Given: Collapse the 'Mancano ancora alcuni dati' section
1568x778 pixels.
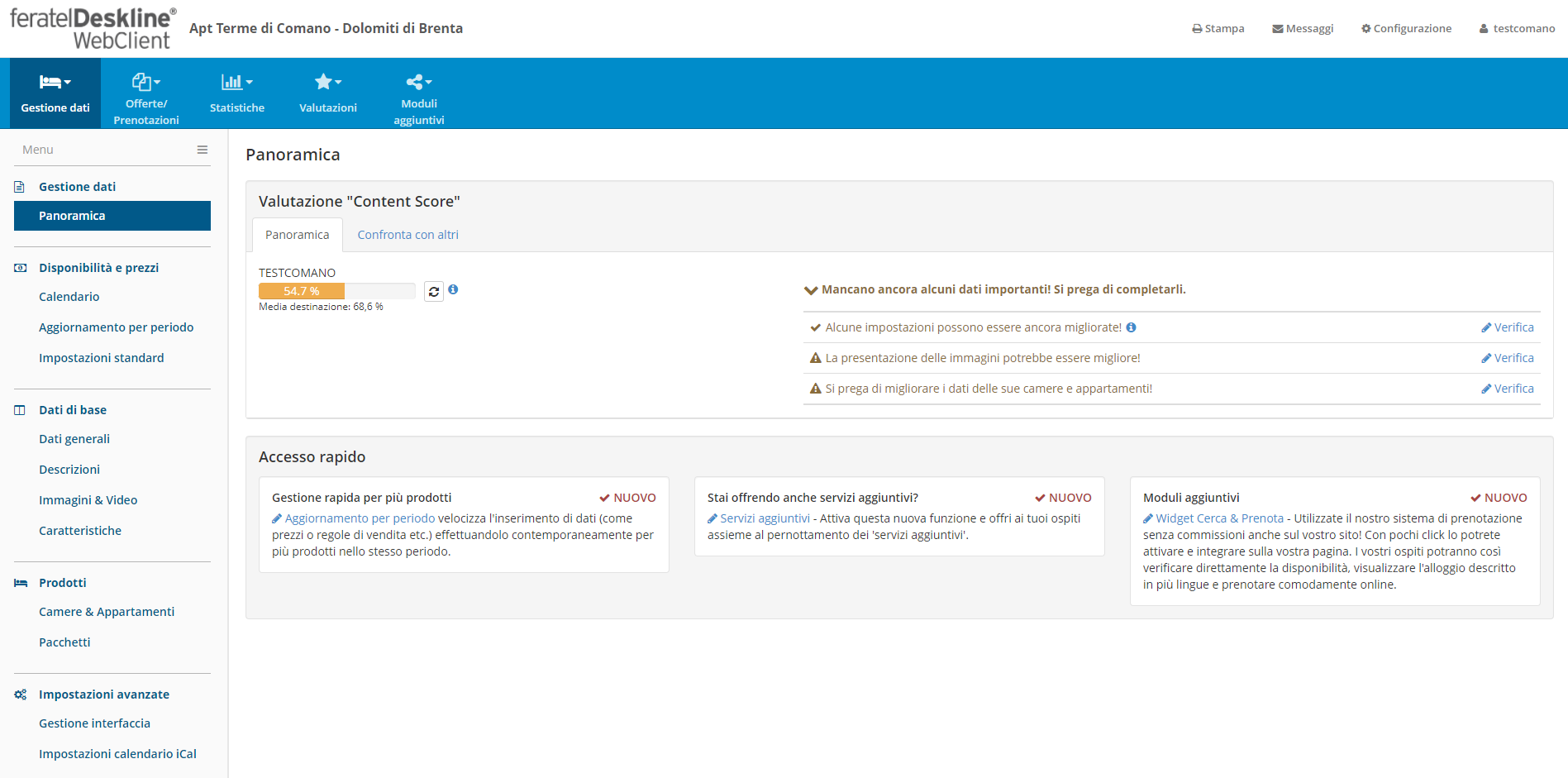Looking at the screenshot, I should [811, 290].
